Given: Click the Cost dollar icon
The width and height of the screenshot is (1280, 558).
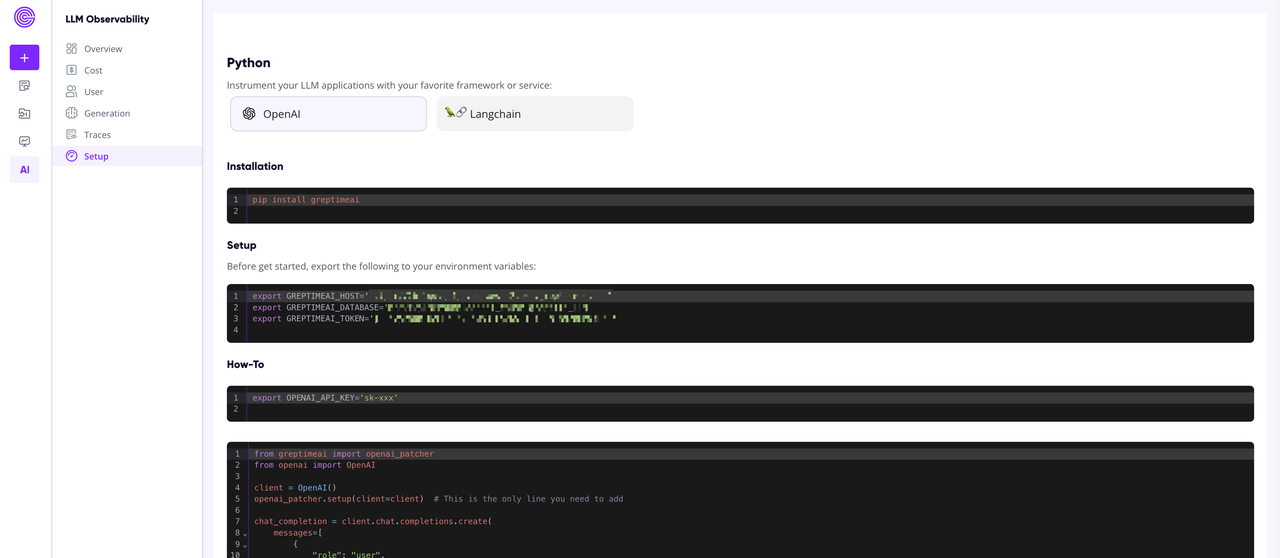Looking at the screenshot, I should (71, 70).
